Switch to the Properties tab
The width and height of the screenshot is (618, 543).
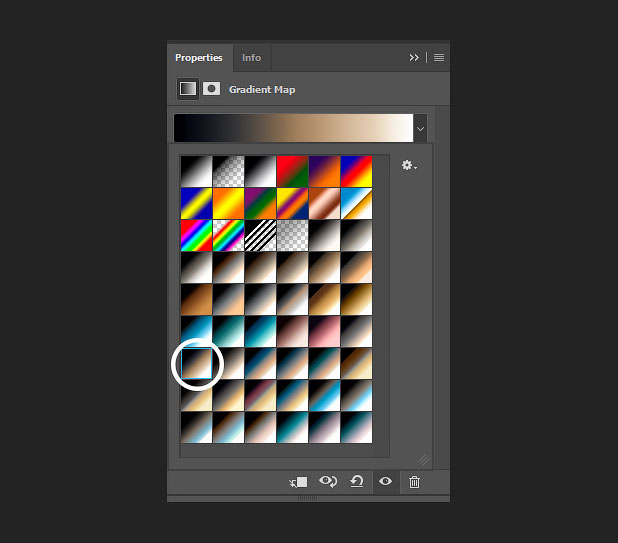point(199,58)
